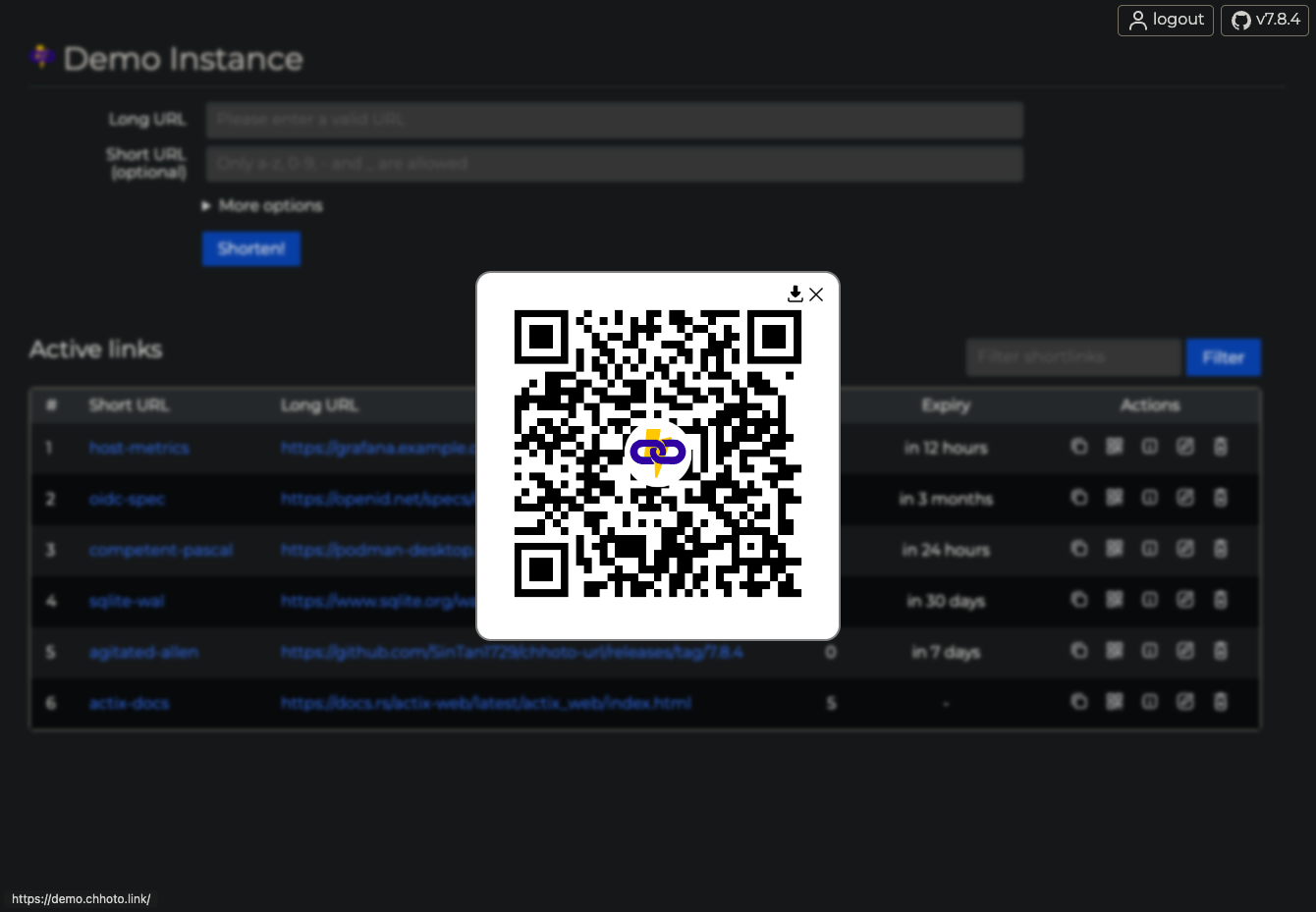Download the QR code image
This screenshot has width=1316, height=912.
795,294
